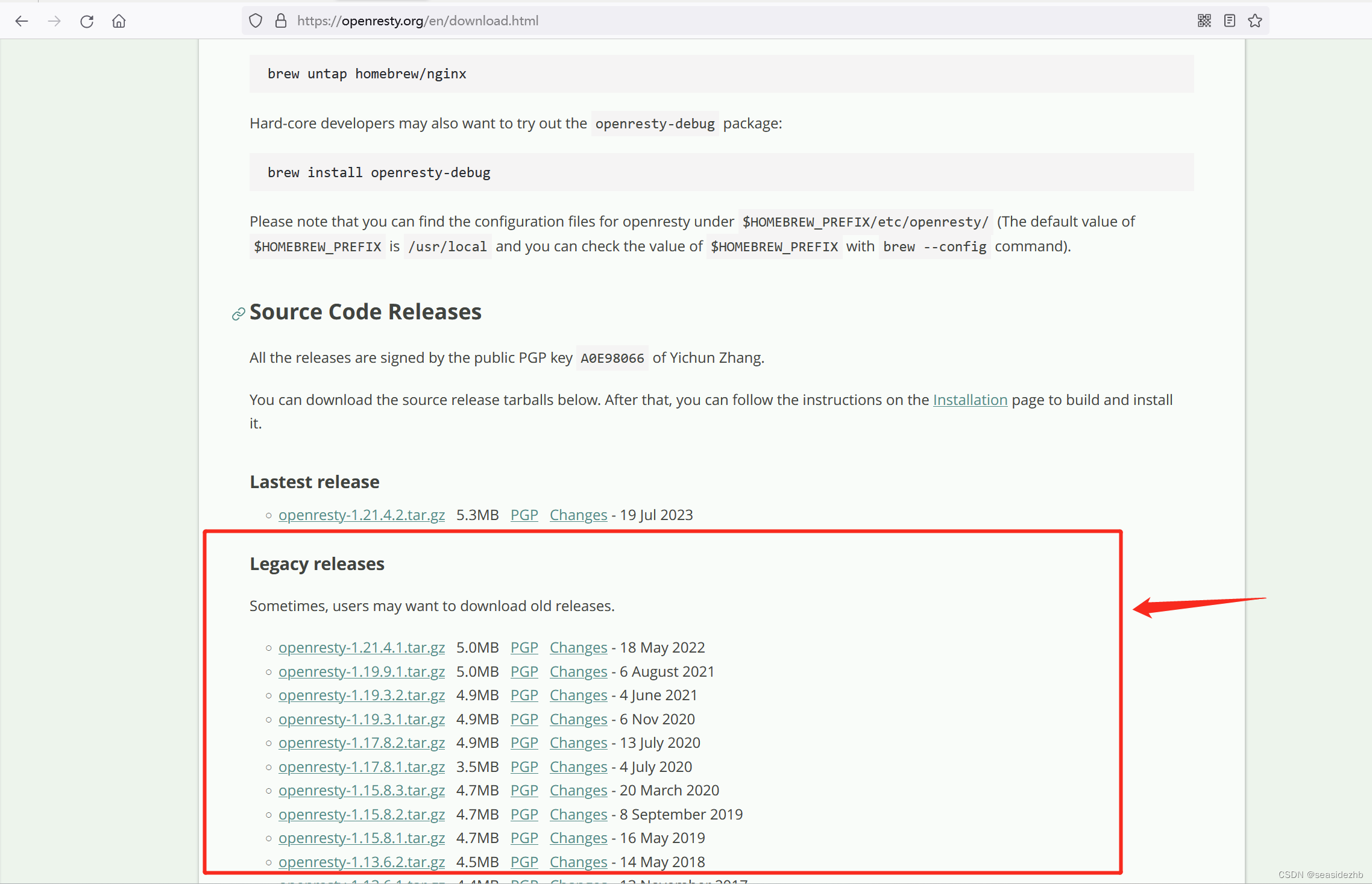Viewport: 1372px width, 884px height.
Task: Click the 'brew --config' command text
Action: (935, 246)
